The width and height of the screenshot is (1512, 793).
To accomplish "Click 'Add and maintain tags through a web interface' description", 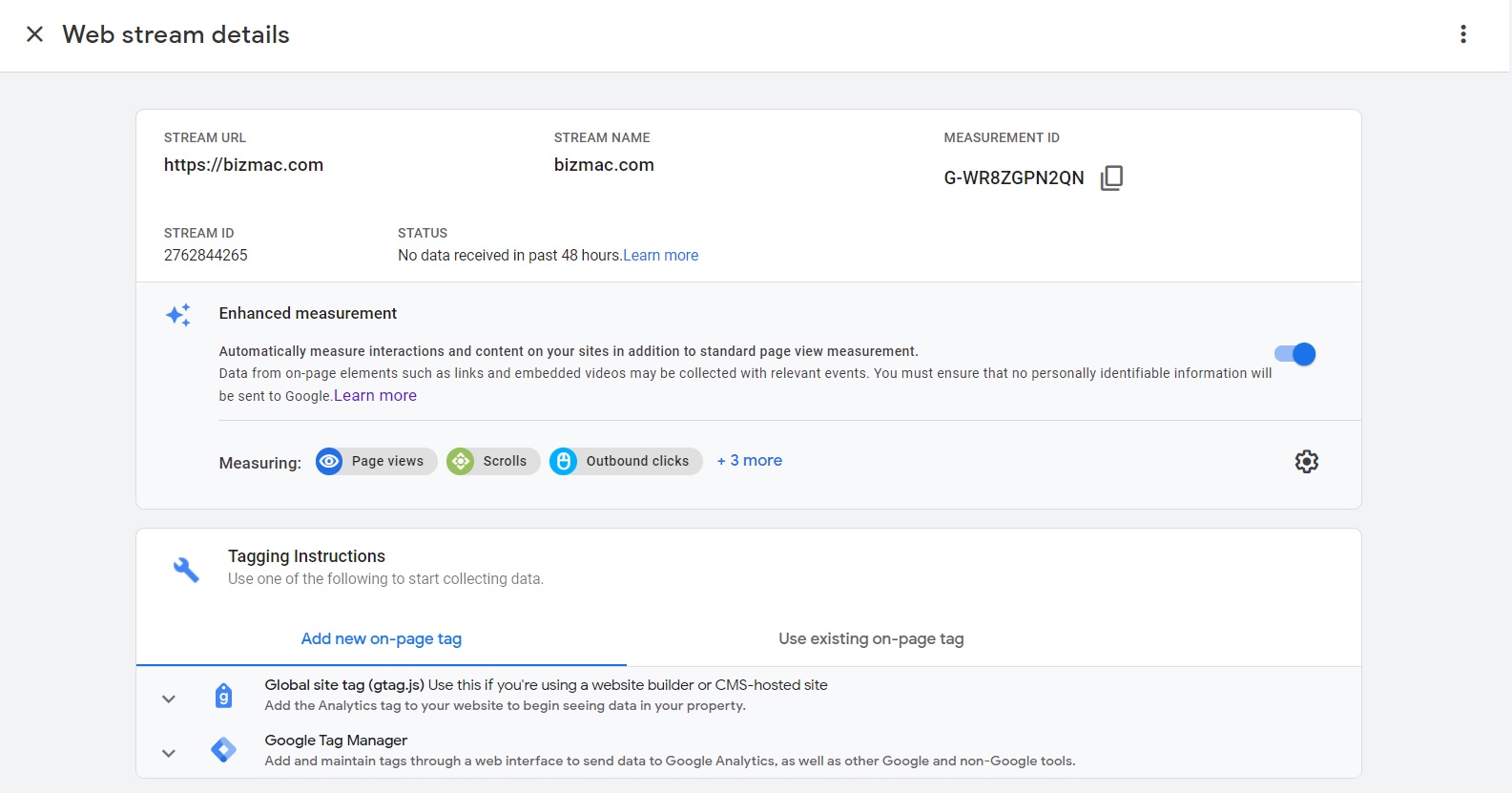I will (x=670, y=762).
